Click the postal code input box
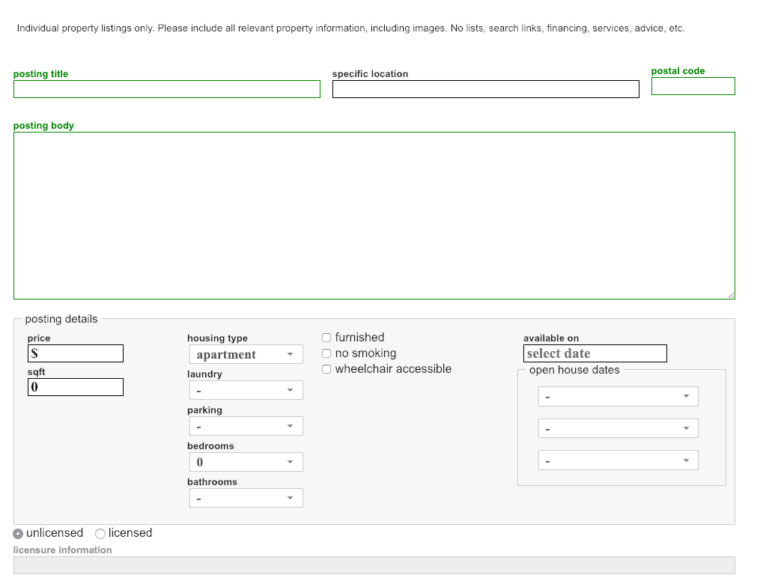775x587 pixels. click(x=692, y=87)
